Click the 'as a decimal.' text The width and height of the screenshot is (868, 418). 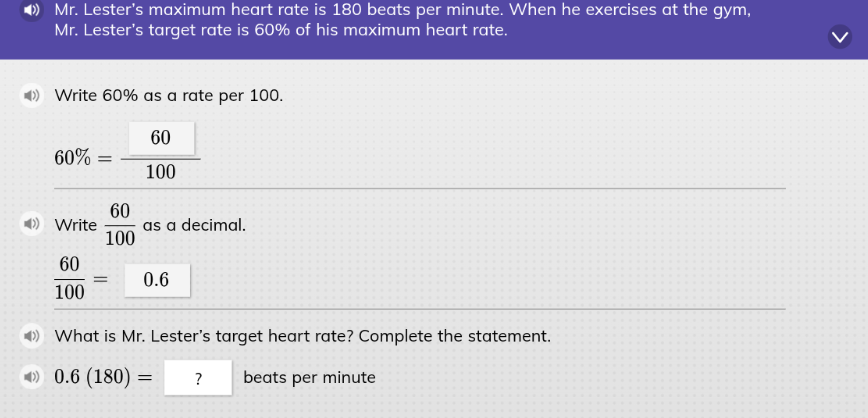[194, 225]
